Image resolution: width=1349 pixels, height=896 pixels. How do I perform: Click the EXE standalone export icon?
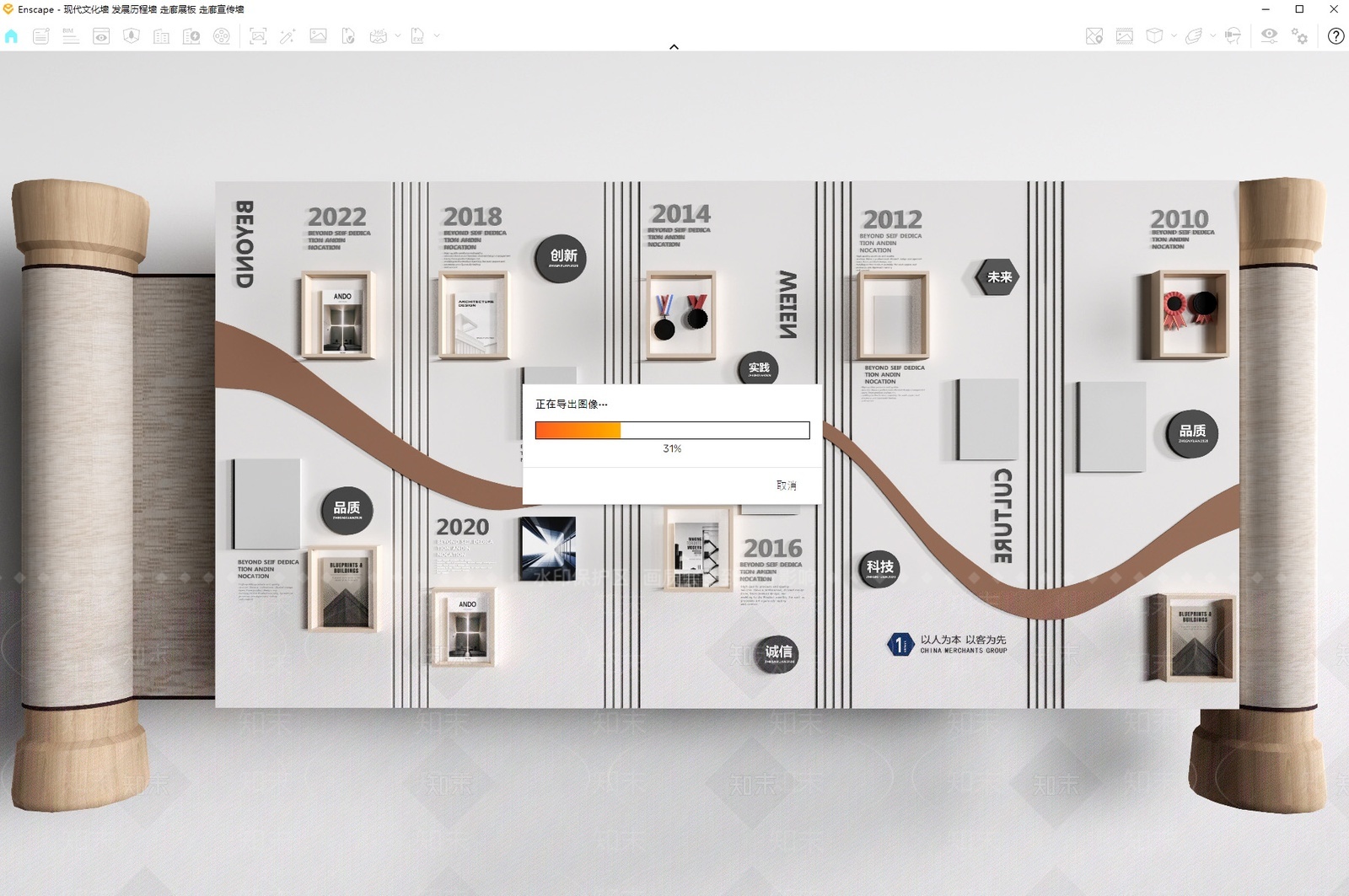click(417, 36)
